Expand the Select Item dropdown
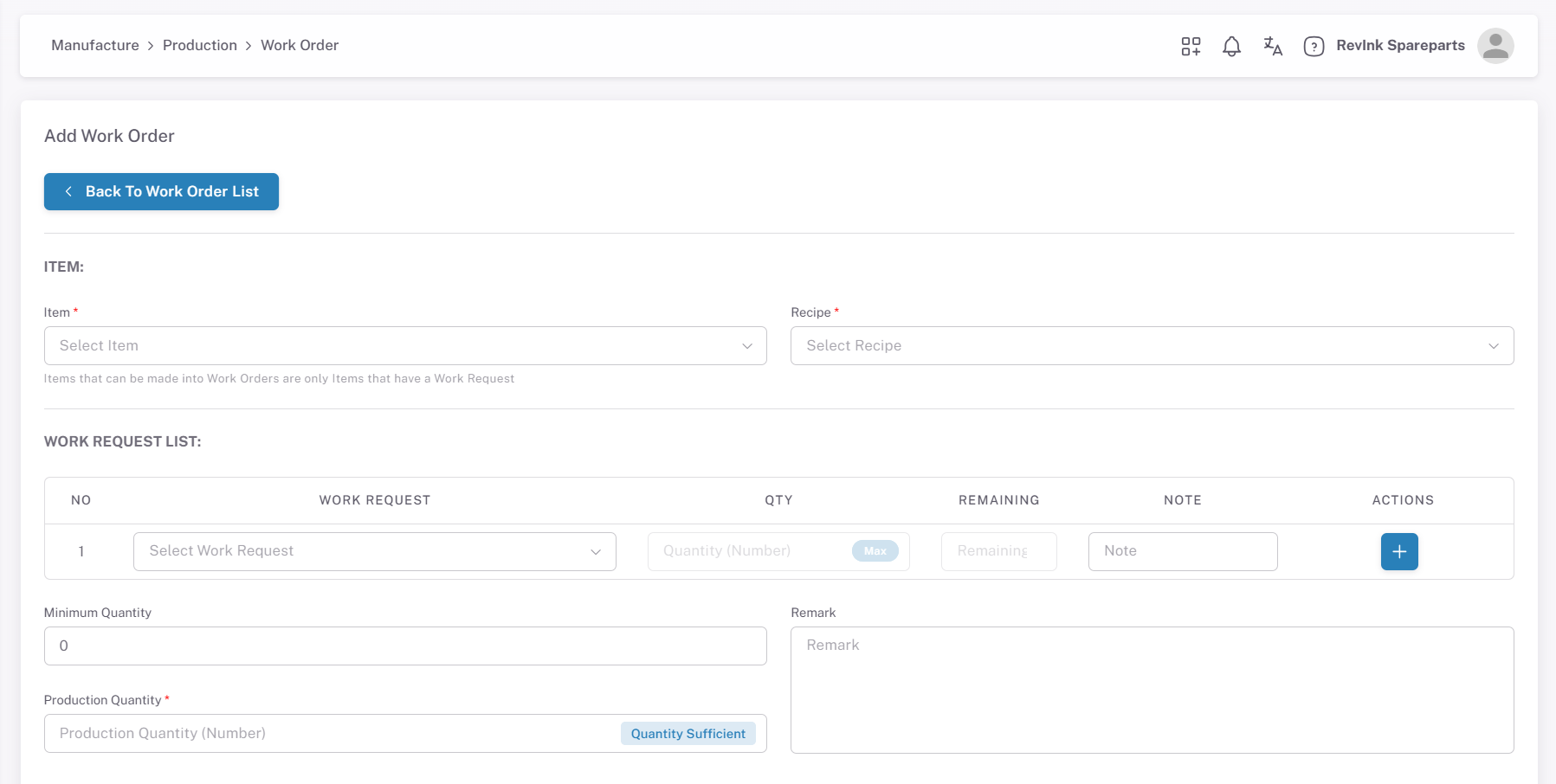 [405, 345]
